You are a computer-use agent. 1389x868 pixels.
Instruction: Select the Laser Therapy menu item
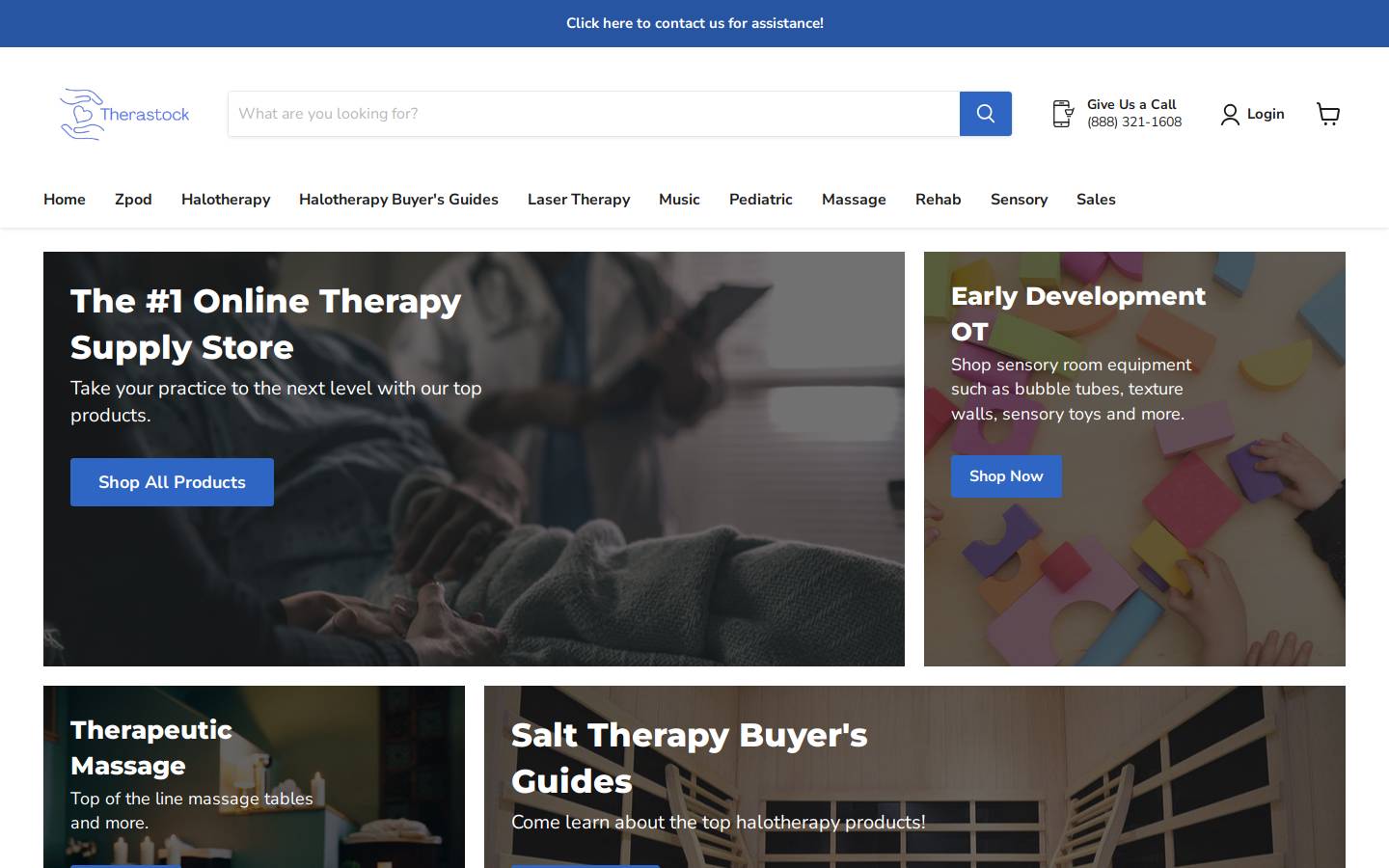point(579,200)
